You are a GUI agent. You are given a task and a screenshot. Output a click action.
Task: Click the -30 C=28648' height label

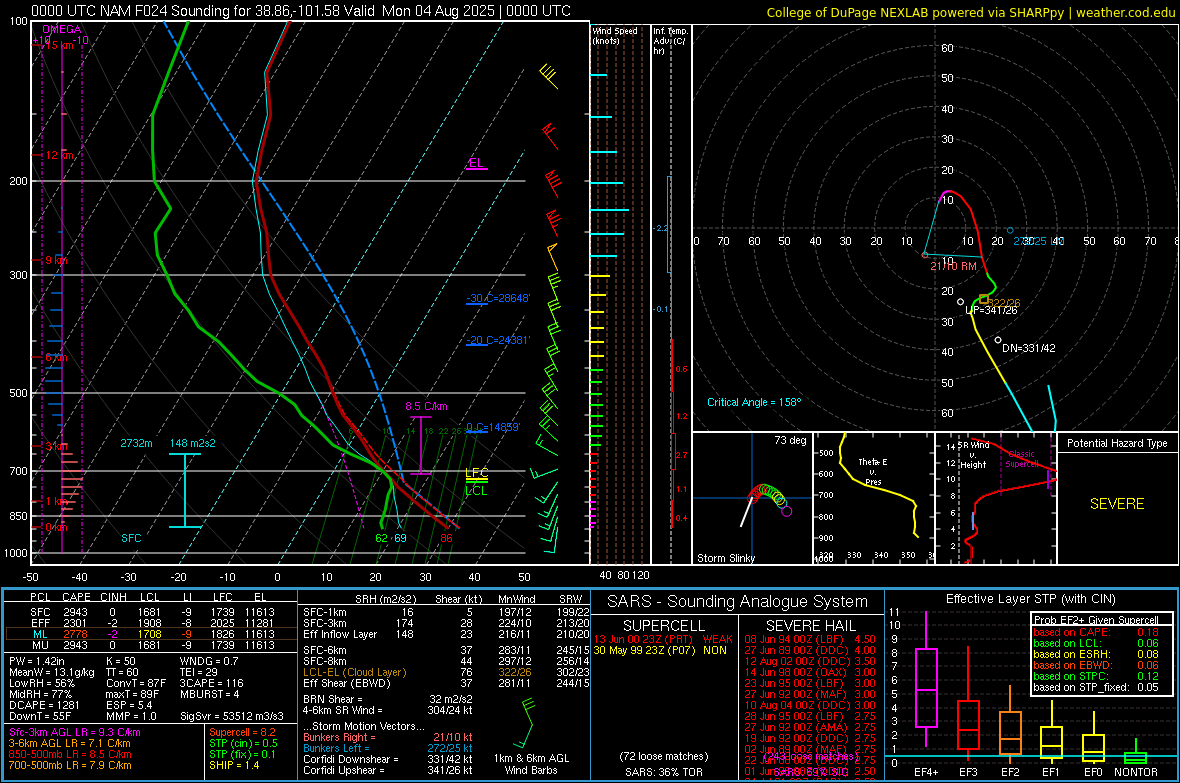pos(498,298)
